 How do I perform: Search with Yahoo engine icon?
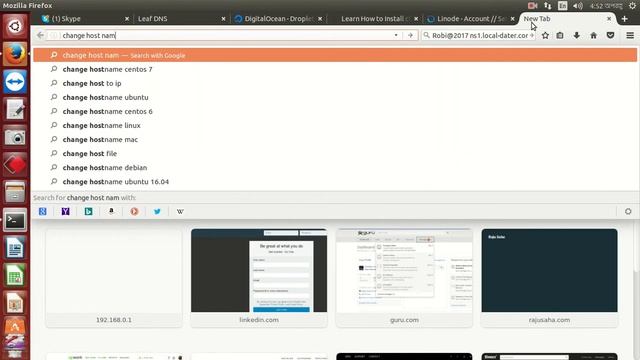click(x=65, y=211)
